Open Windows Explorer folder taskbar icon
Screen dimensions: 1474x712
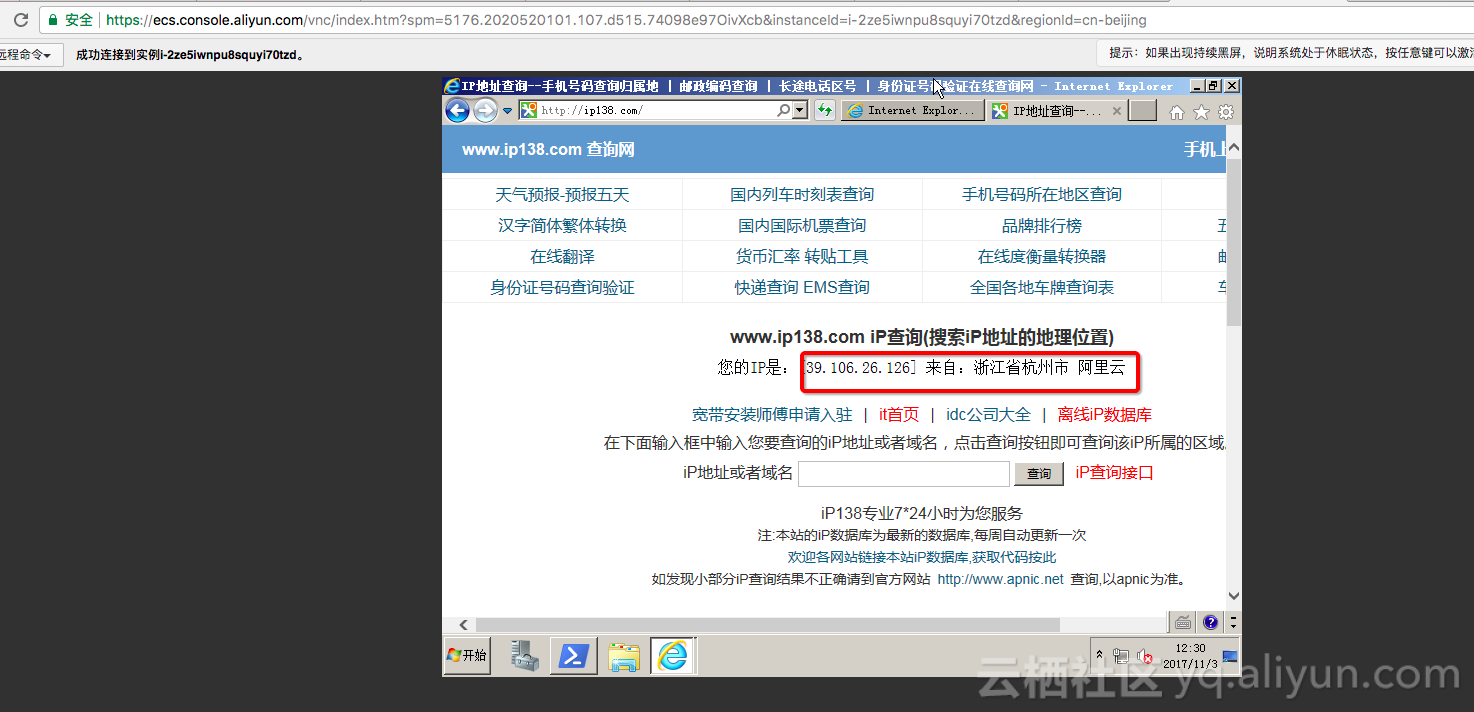pos(624,656)
